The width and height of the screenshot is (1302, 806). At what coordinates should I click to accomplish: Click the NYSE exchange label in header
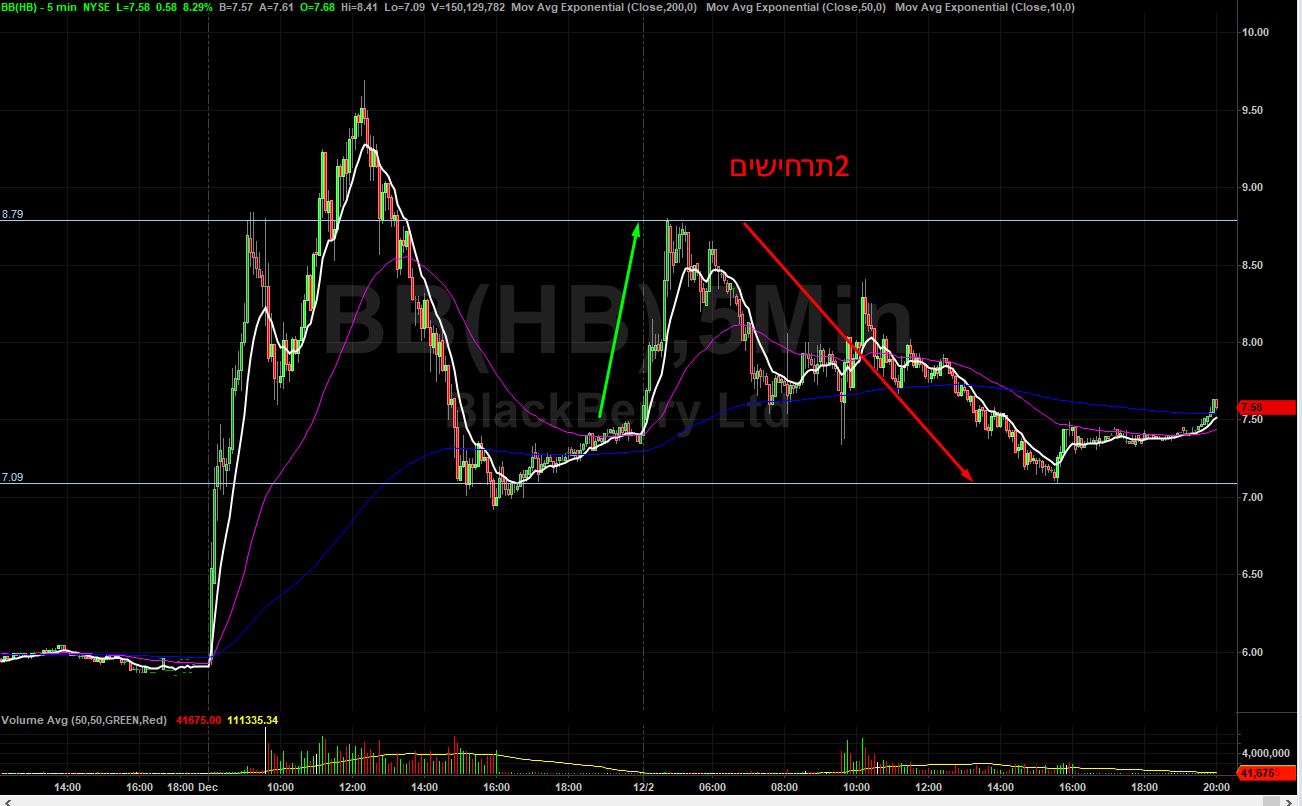click(x=97, y=7)
